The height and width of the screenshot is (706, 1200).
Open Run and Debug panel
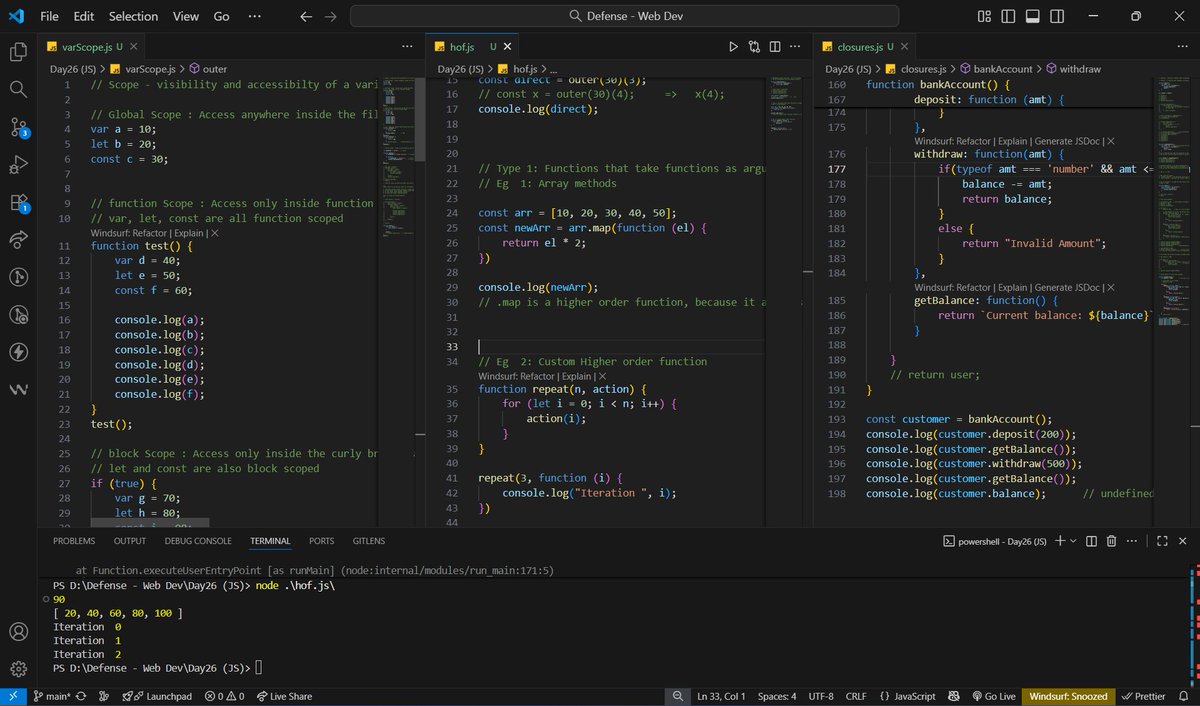18,164
